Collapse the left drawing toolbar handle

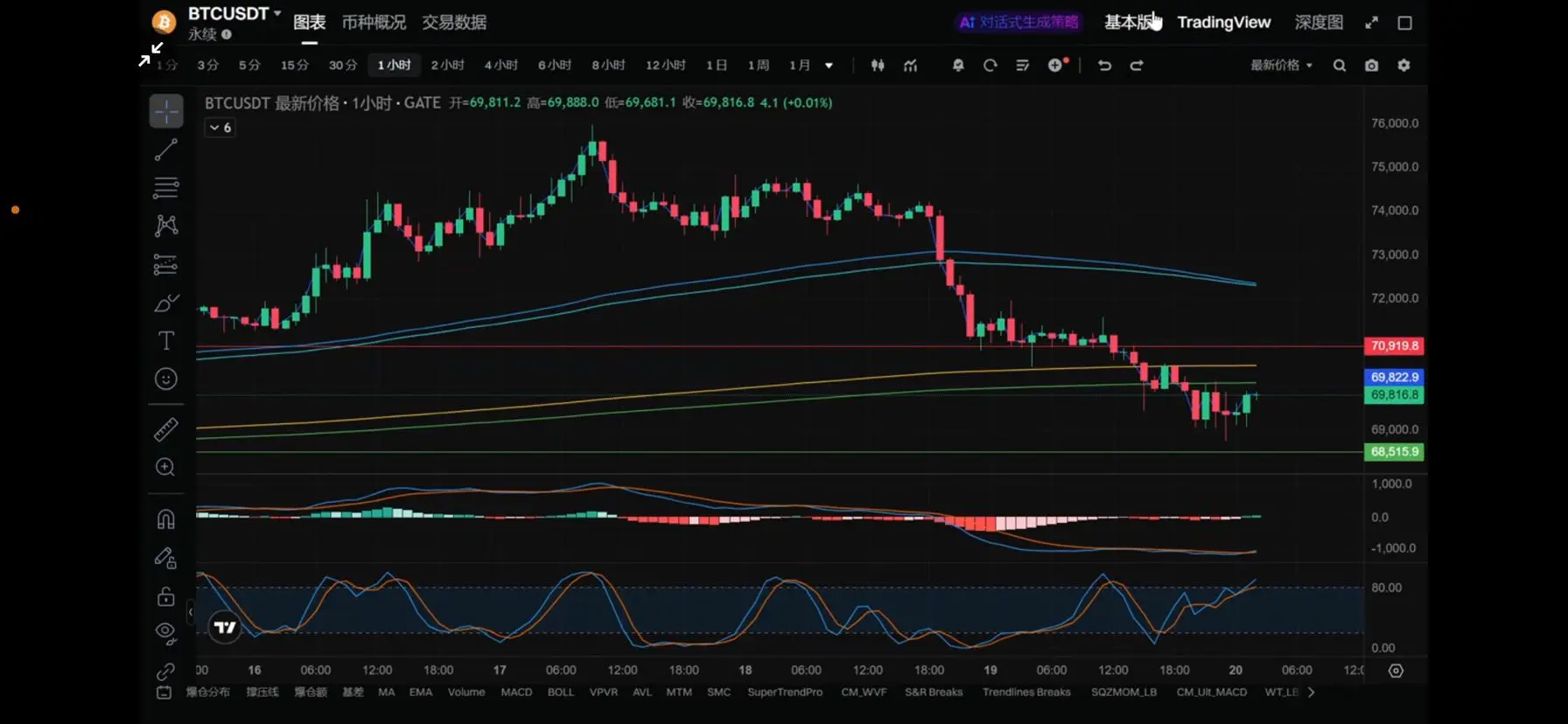(x=191, y=613)
